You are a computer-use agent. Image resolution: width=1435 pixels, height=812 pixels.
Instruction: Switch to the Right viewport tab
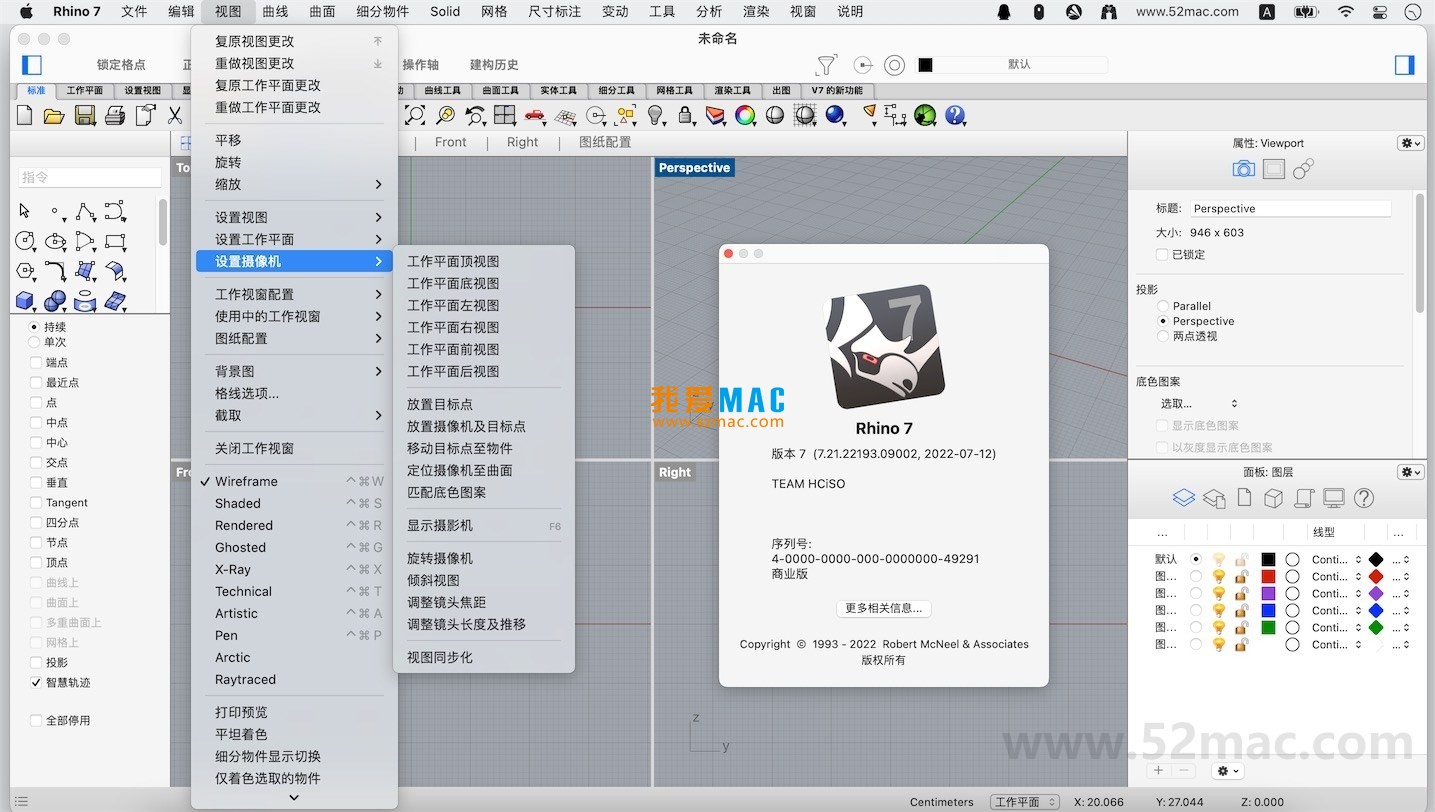(x=522, y=141)
